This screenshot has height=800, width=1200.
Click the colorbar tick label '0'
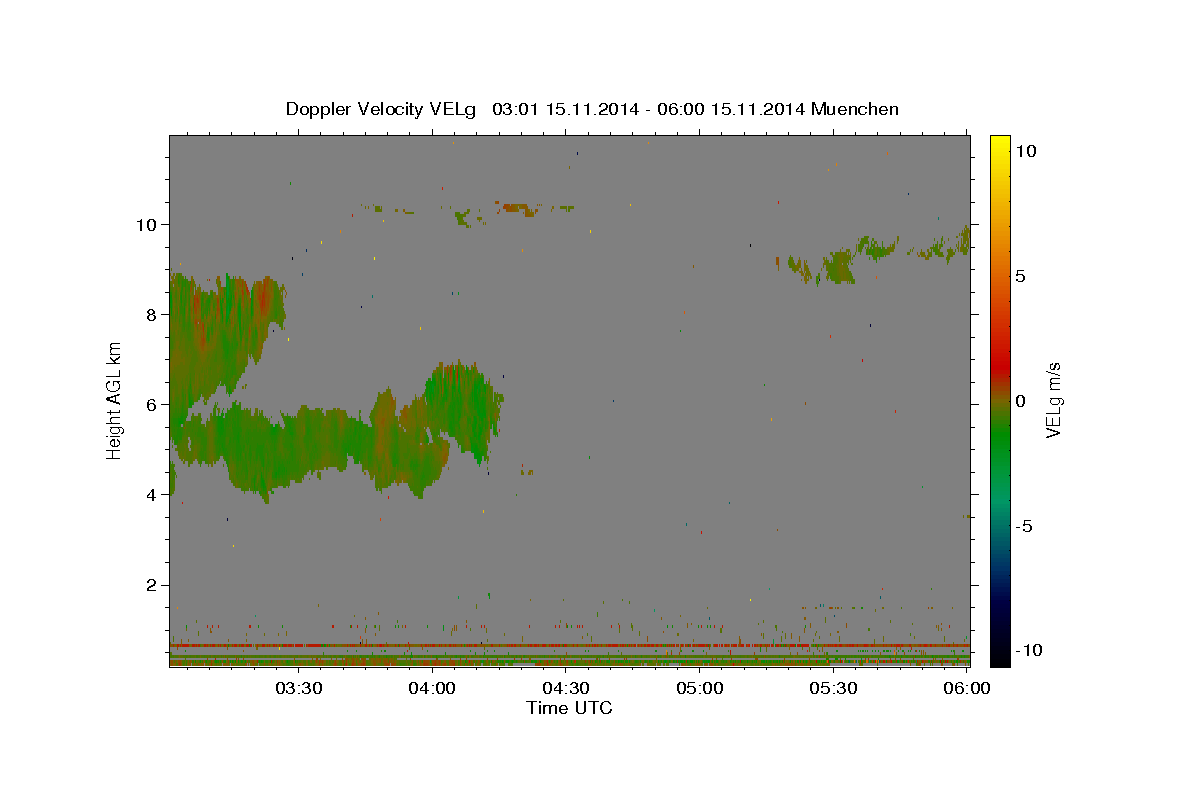(x=1020, y=401)
